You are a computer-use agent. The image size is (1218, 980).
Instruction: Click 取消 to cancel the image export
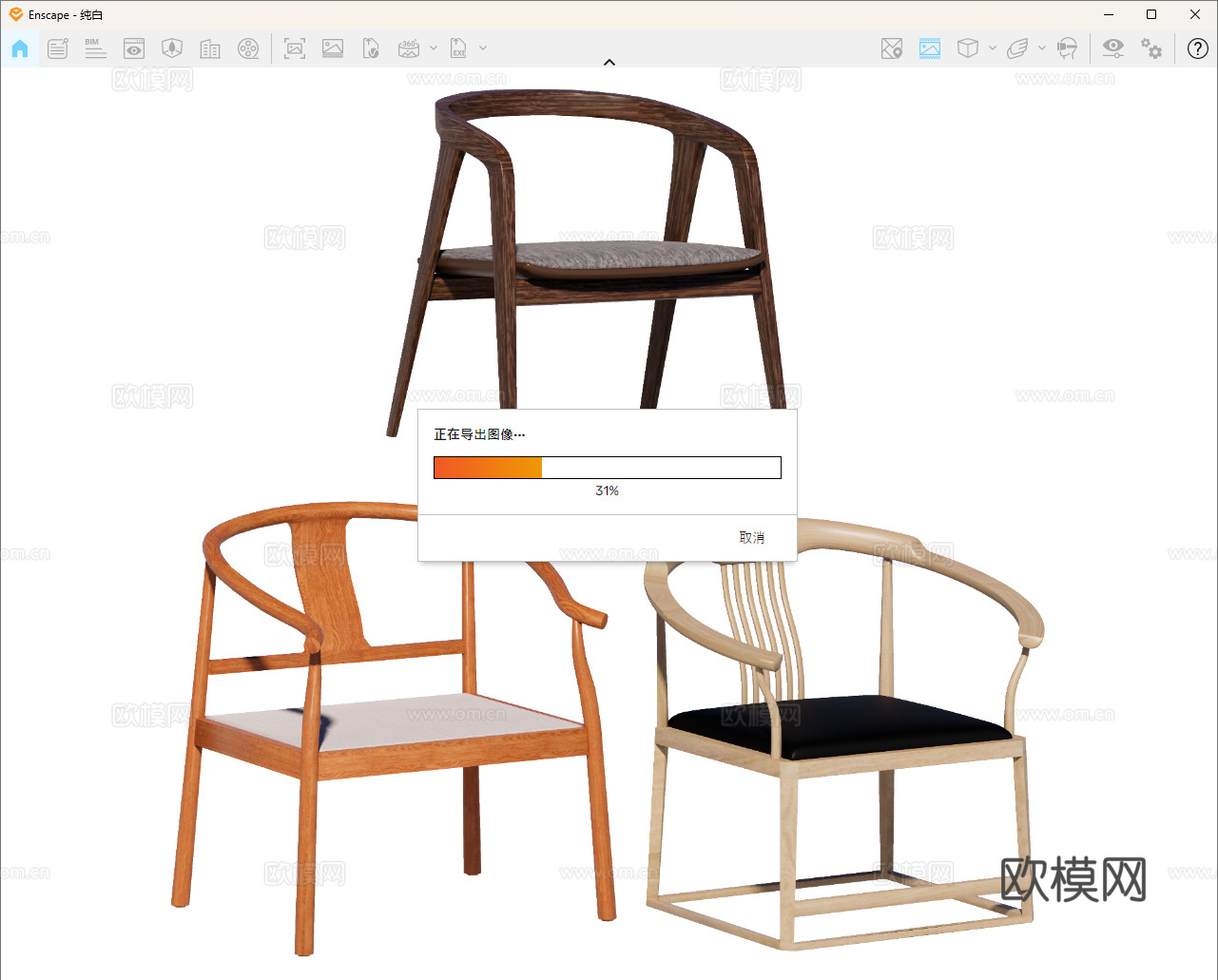pos(752,538)
